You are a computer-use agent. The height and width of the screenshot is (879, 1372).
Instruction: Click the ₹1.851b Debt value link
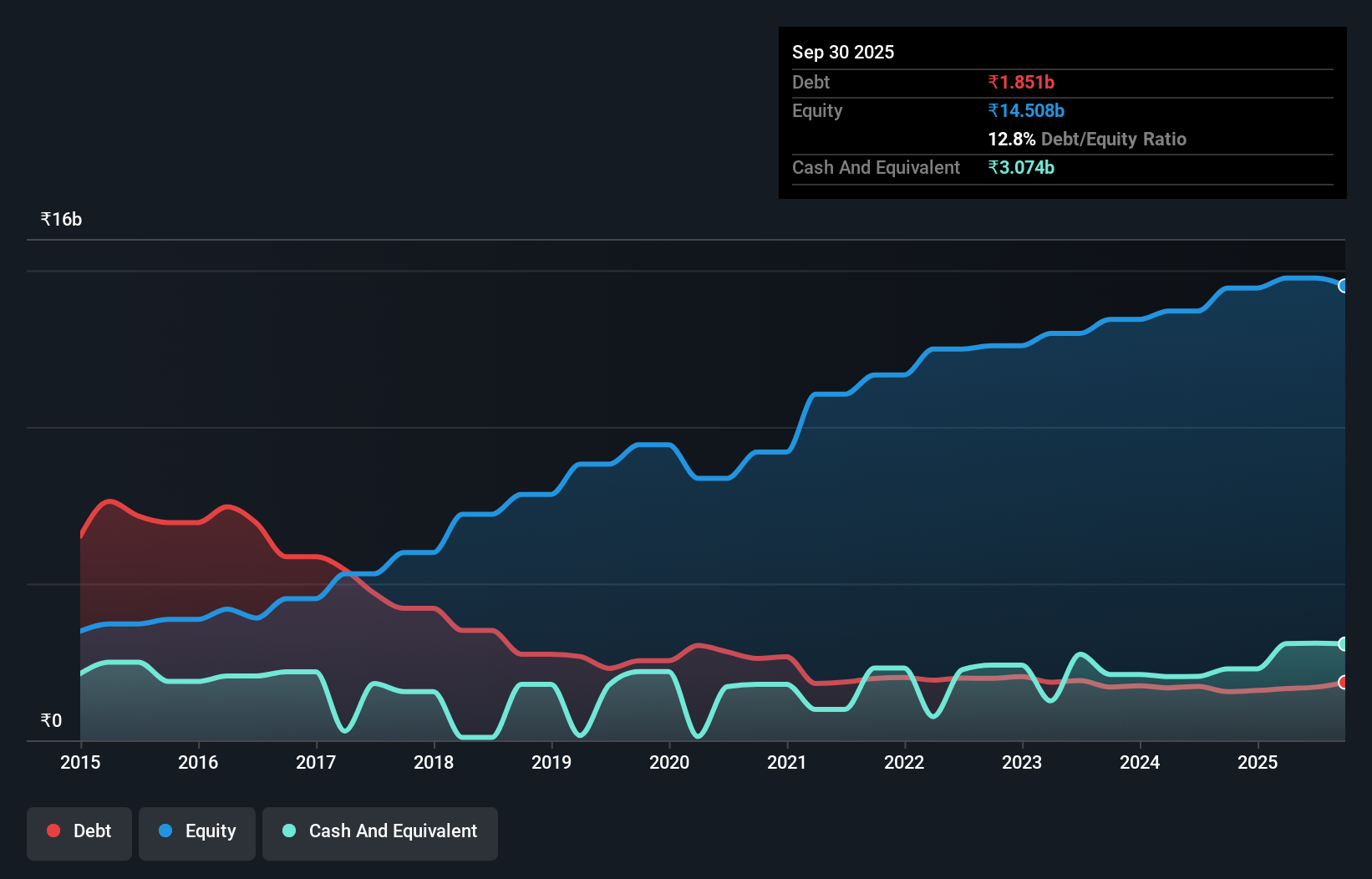point(1021,83)
